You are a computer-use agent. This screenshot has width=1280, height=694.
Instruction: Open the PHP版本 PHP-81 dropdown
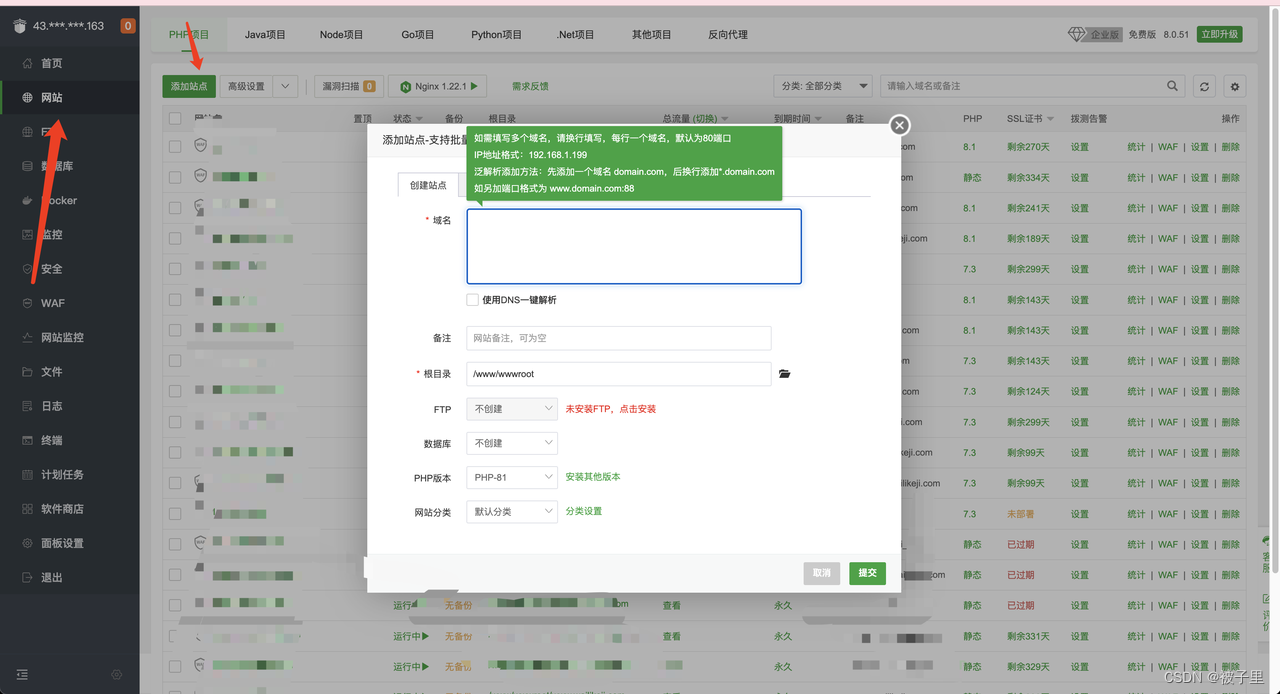(512, 478)
